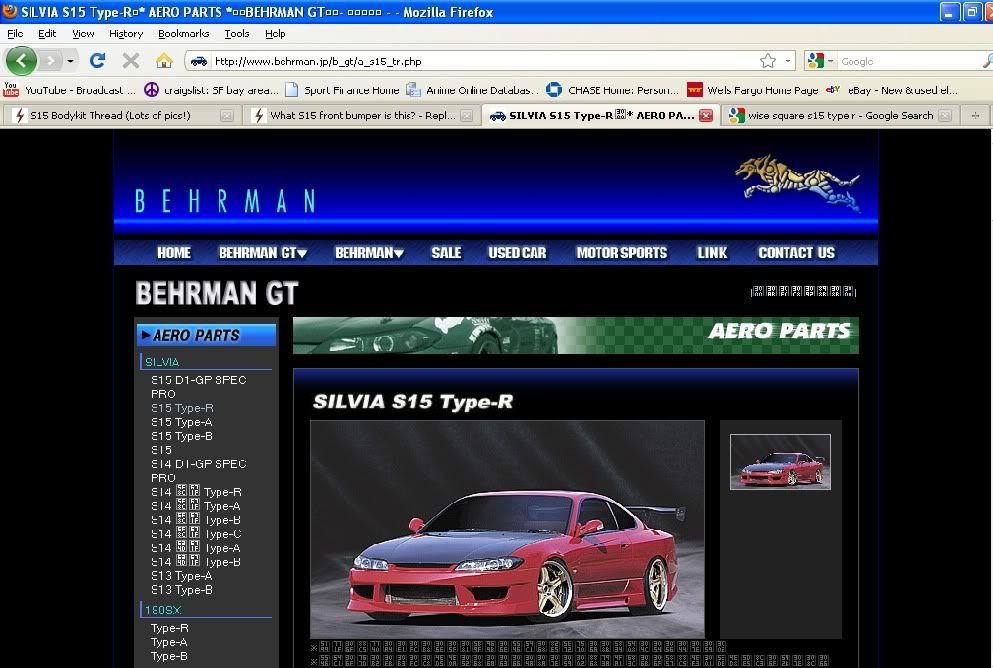Switch to wise square s15 Google Search tab
Screen dimensions: 993x668
(x=838, y=115)
